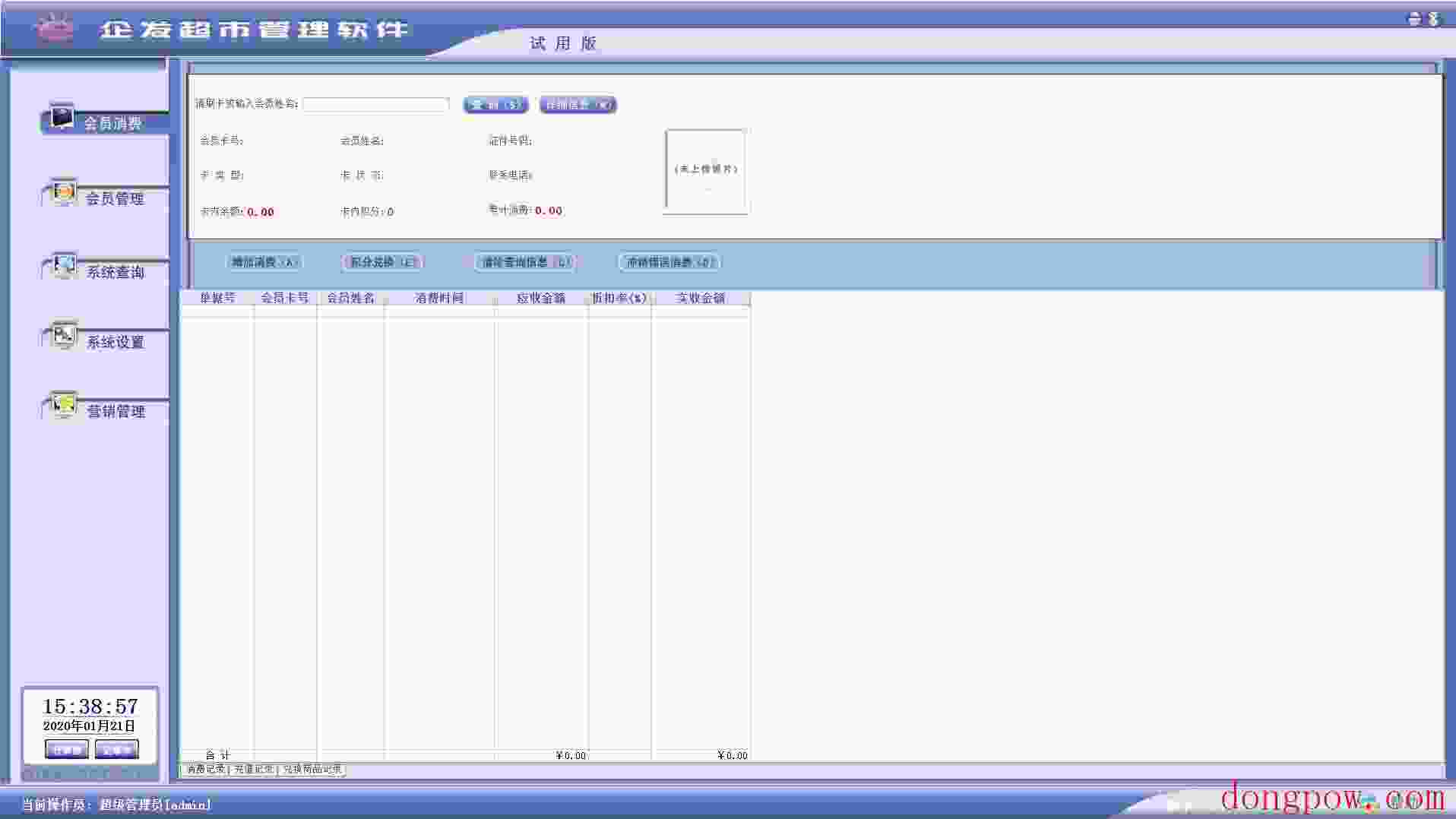The image size is (1456, 819).
Task: Click the ¥0.00 total under 应收金额
Action: coord(571,755)
